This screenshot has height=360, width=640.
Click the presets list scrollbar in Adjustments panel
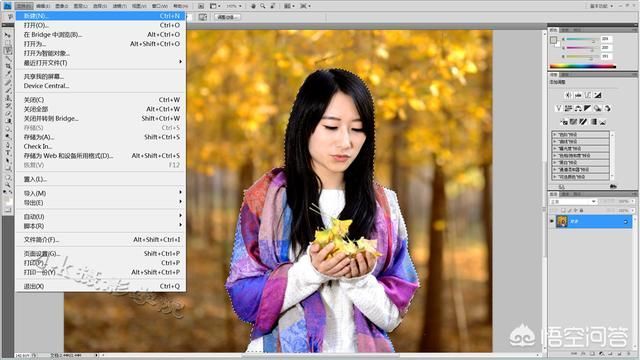point(612,156)
